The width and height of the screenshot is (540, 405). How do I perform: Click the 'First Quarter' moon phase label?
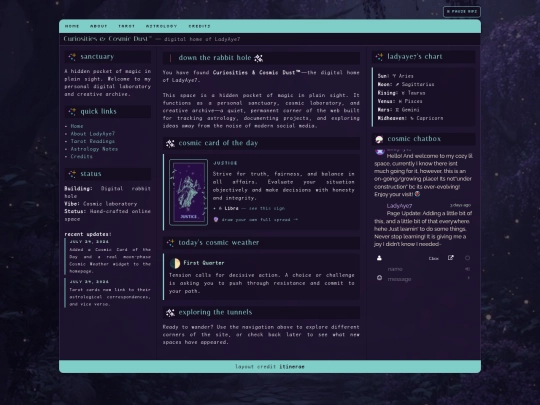coord(204,263)
